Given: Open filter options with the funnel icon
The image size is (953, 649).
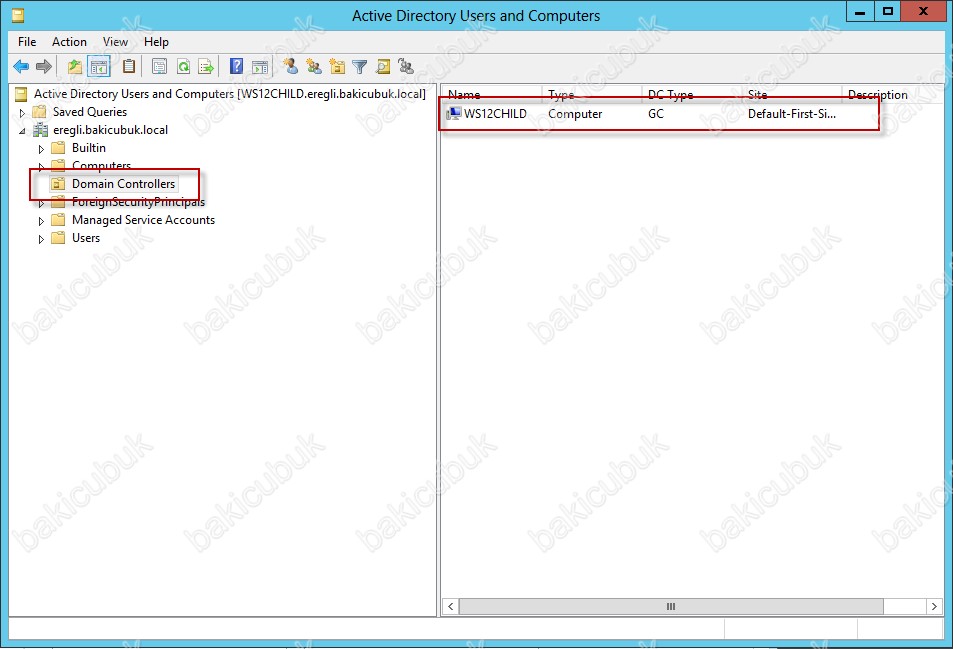Looking at the screenshot, I should coord(360,66).
